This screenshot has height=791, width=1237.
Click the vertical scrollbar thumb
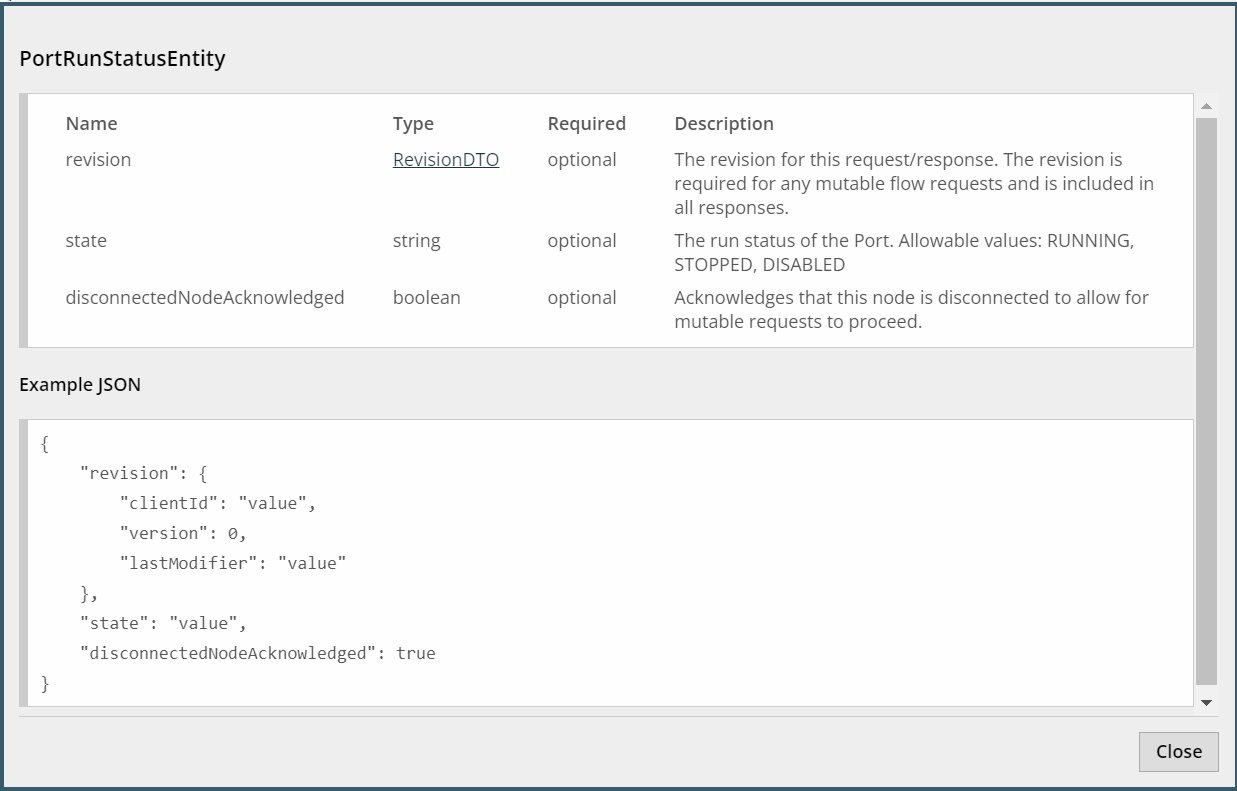(x=1206, y=400)
